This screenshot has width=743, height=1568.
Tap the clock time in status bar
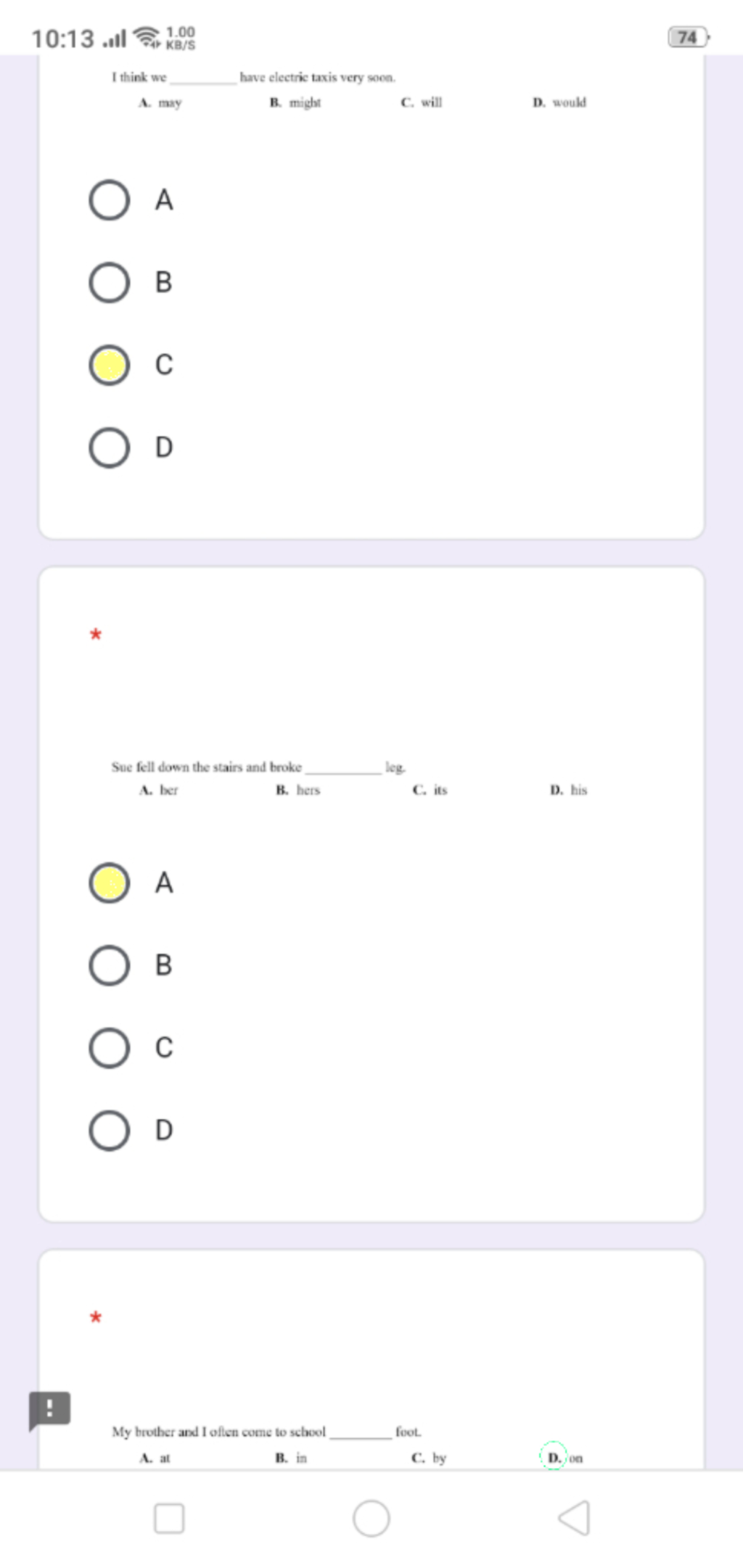point(62,38)
